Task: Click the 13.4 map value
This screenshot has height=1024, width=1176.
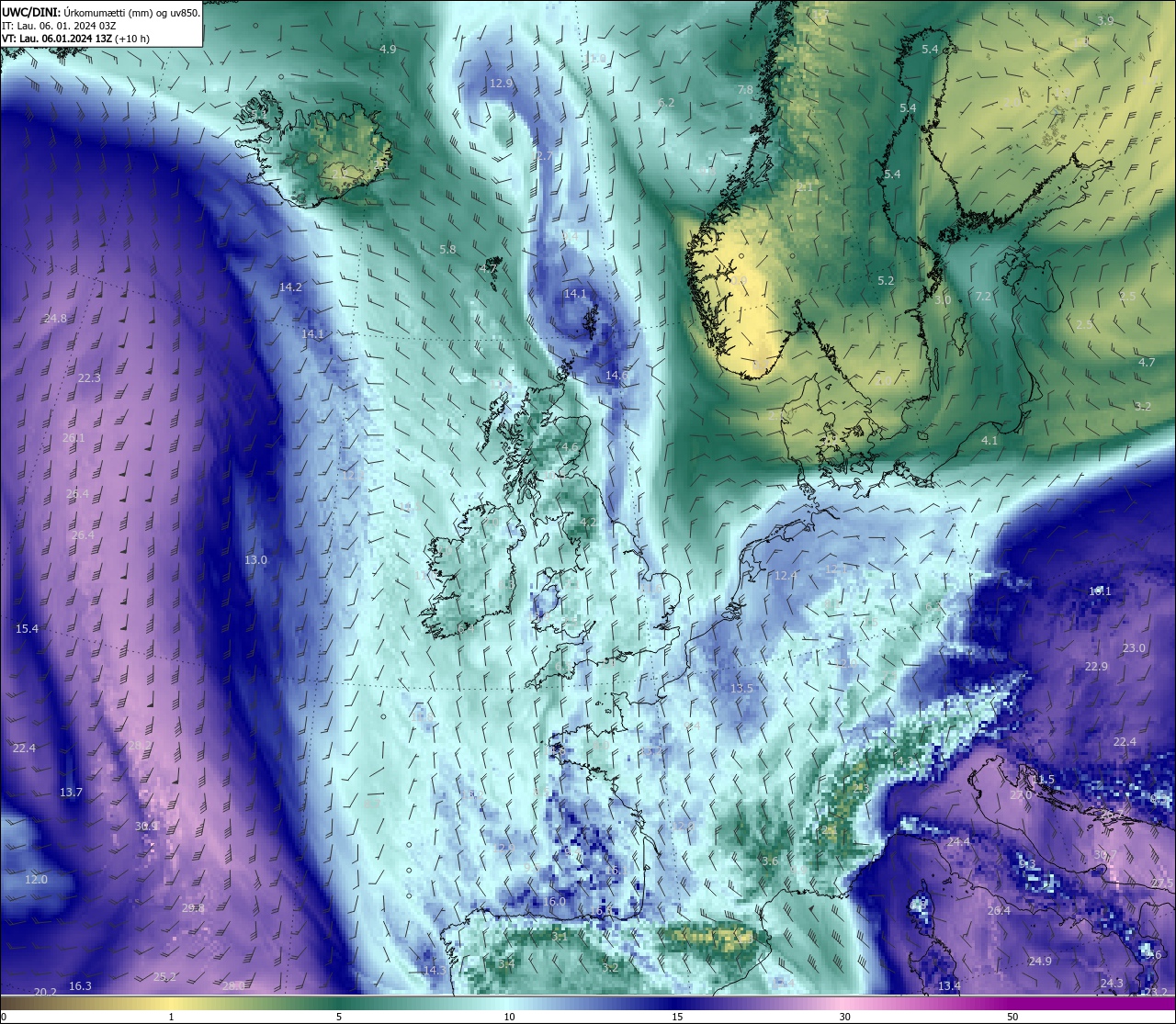Action: click(x=949, y=986)
